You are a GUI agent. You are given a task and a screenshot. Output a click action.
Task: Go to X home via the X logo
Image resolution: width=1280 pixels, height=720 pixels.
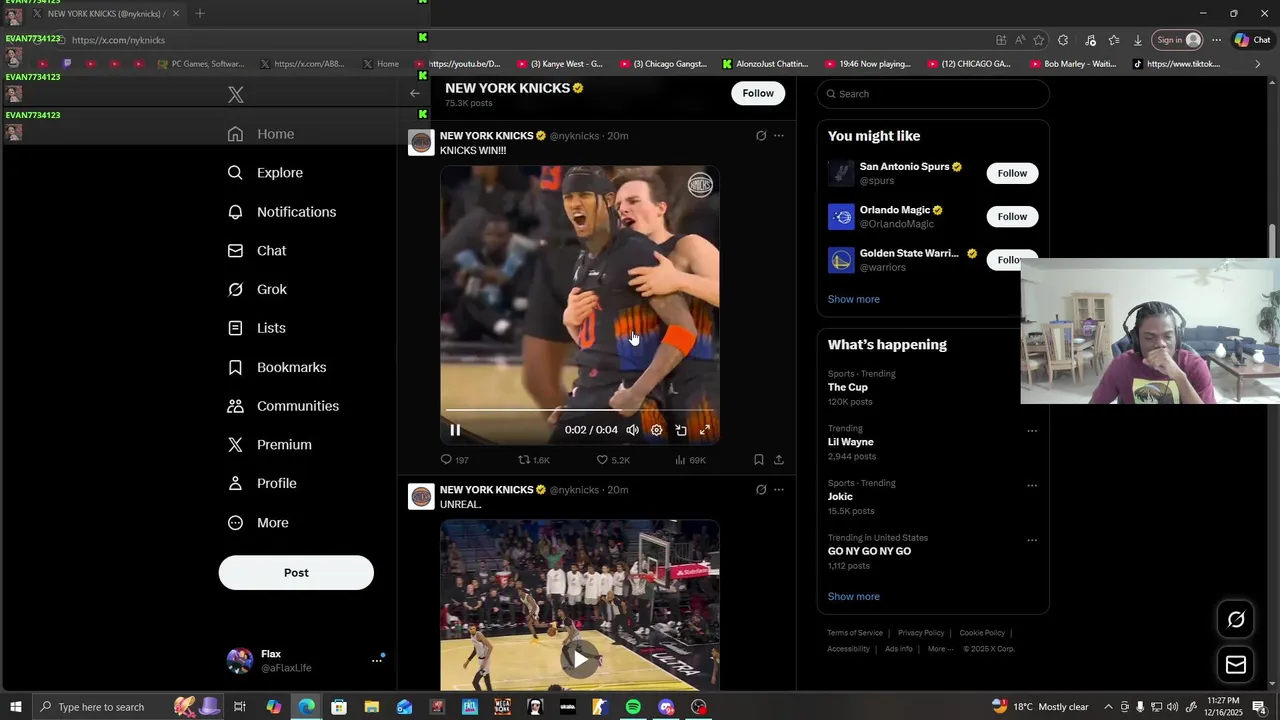click(235, 95)
